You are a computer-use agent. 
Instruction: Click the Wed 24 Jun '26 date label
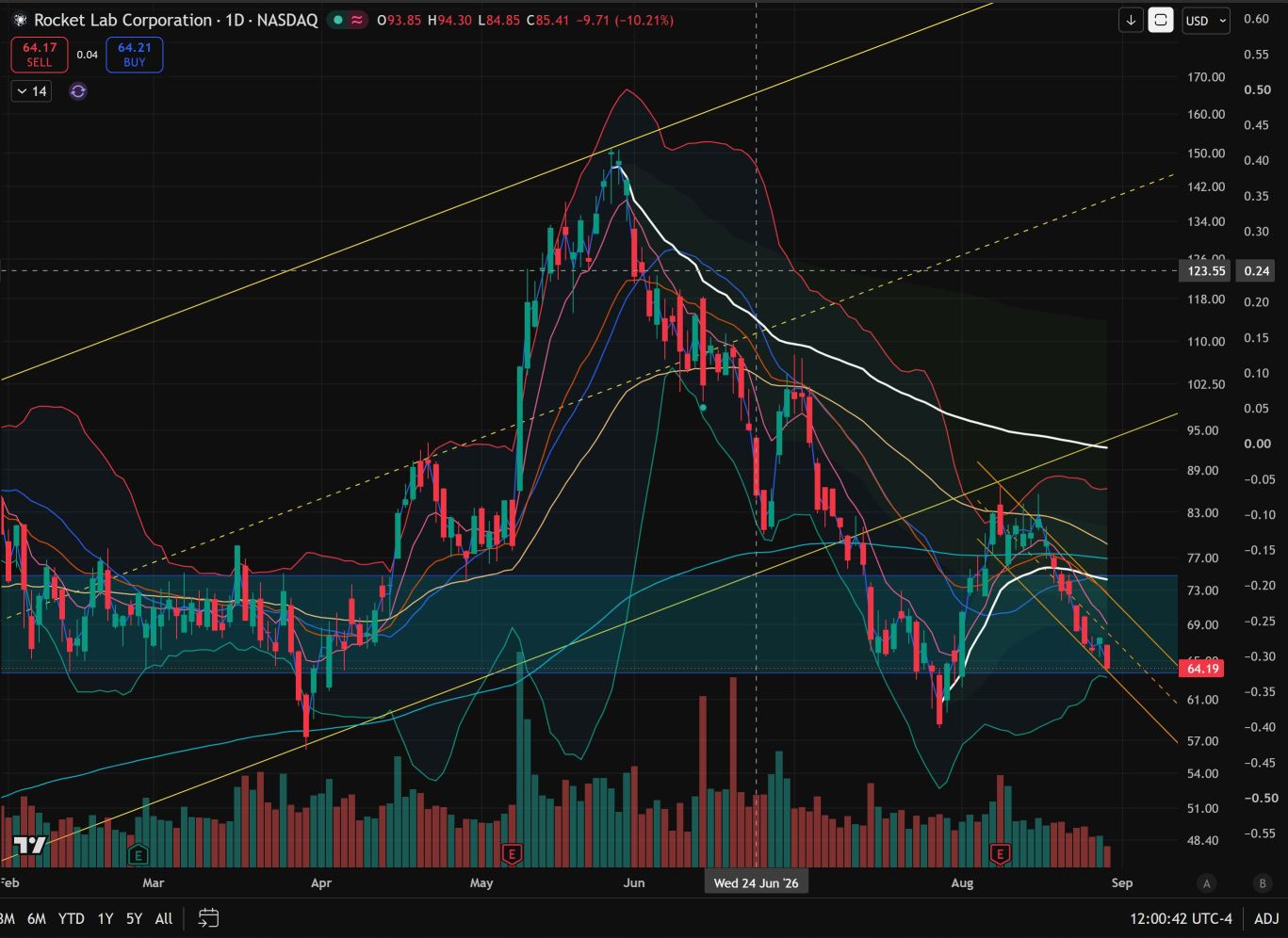click(x=757, y=883)
